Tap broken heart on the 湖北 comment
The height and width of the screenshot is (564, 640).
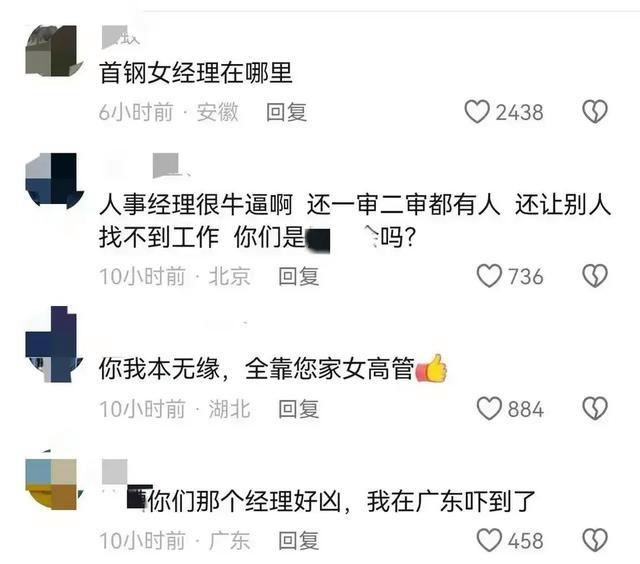595,408
